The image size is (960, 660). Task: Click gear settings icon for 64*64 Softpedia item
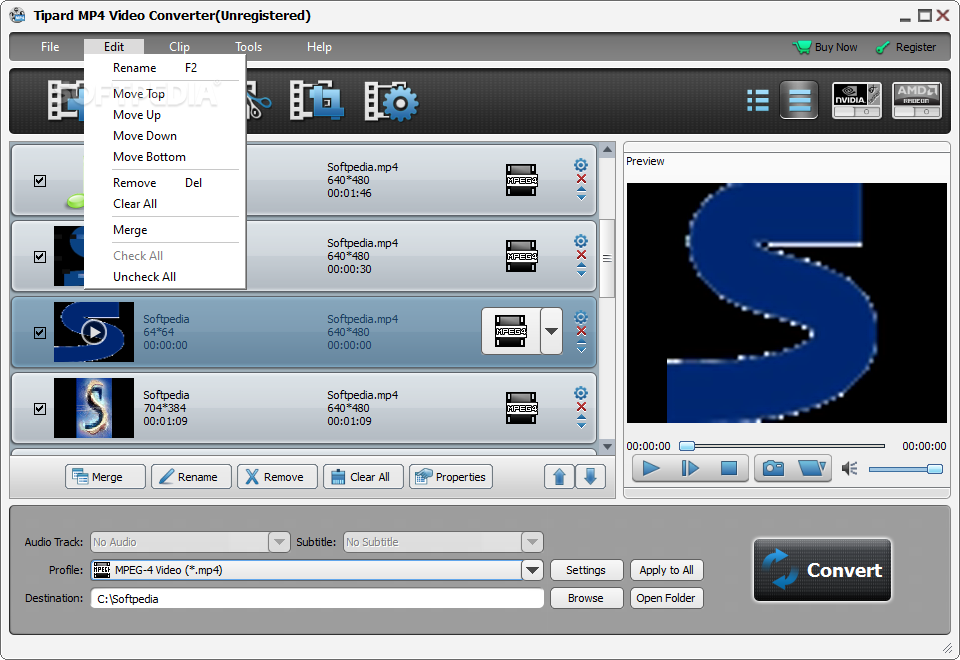coord(580,317)
